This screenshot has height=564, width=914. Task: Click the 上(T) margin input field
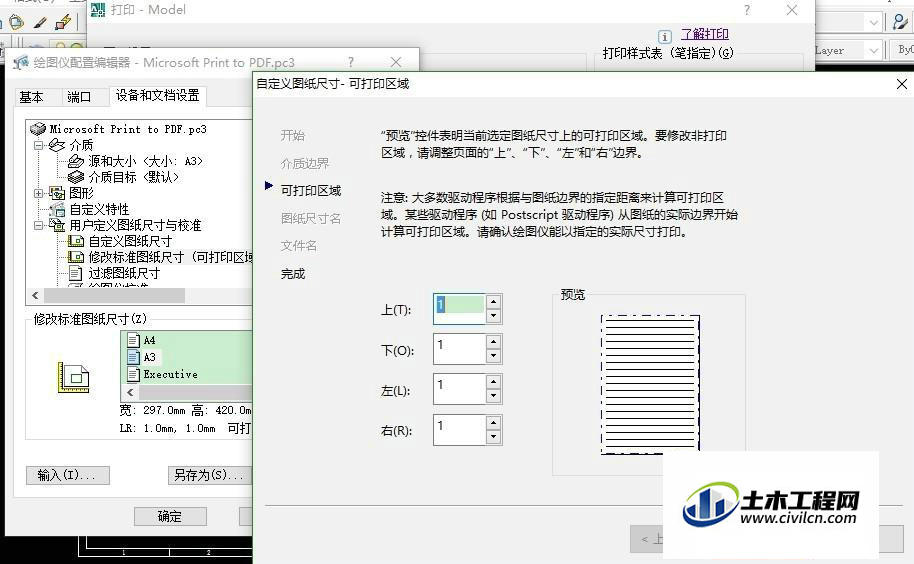[x=460, y=309]
